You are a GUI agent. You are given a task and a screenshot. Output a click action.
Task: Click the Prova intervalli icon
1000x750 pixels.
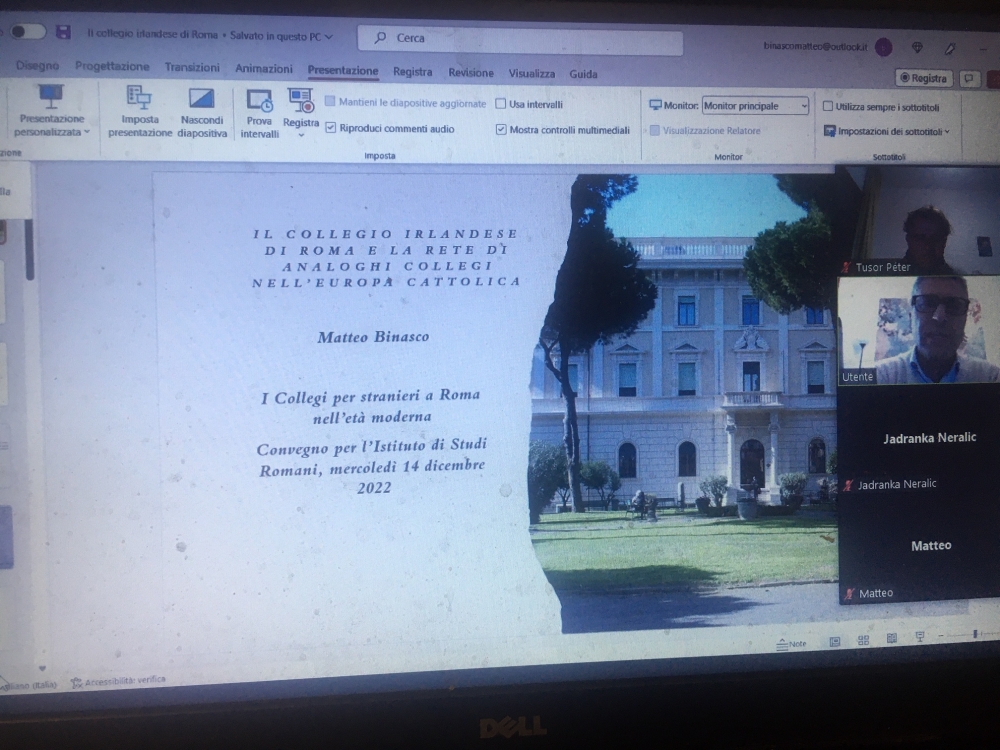260,101
